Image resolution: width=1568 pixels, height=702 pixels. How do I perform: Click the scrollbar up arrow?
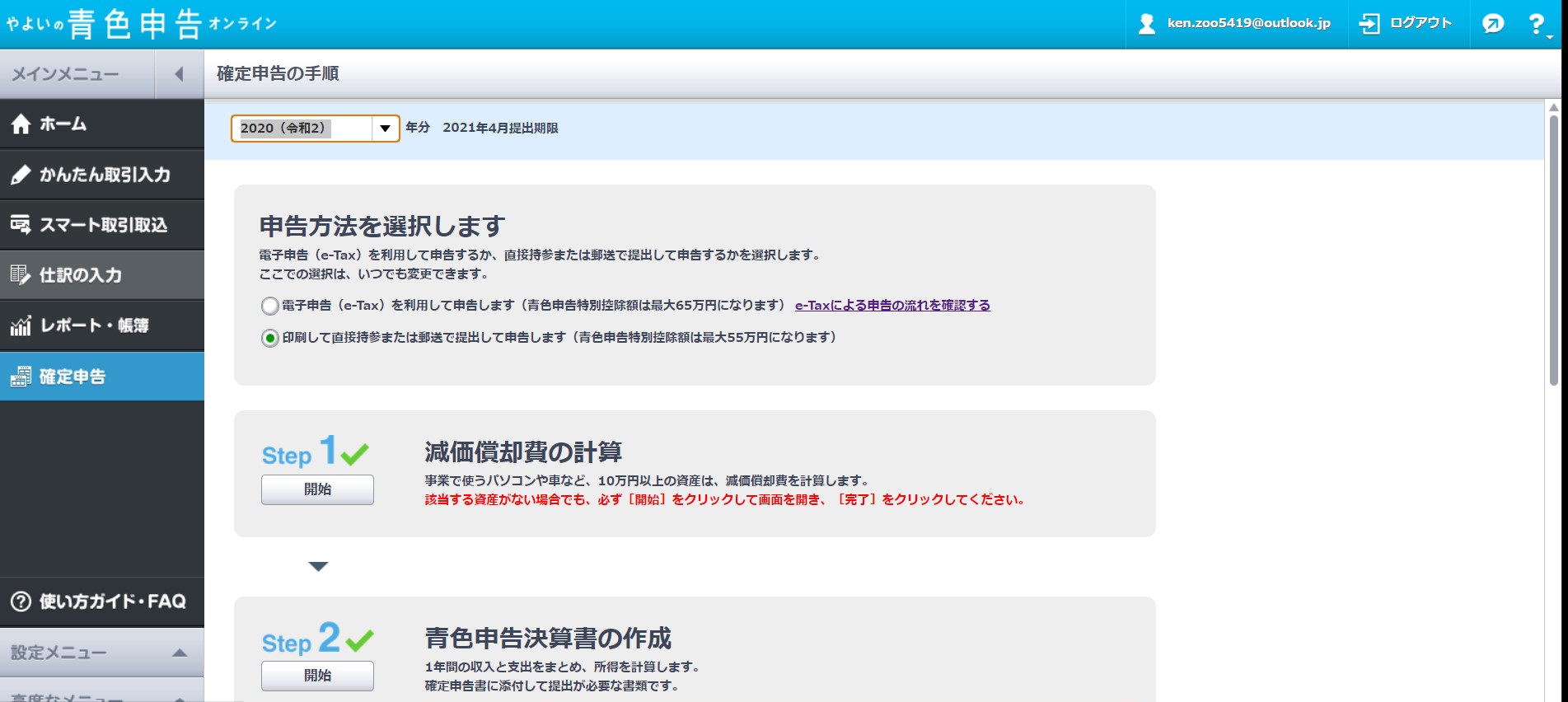(x=1554, y=107)
